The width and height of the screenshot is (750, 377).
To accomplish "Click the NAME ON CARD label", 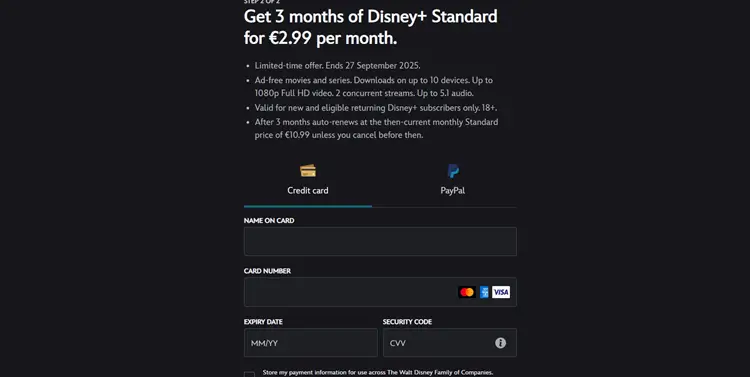I will click(269, 221).
